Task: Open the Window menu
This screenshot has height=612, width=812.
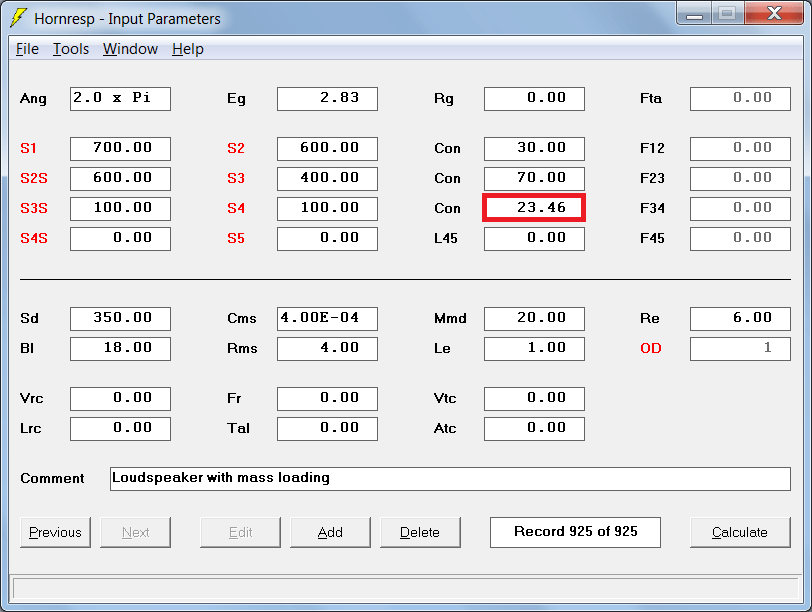Action: (x=130, y=49)
